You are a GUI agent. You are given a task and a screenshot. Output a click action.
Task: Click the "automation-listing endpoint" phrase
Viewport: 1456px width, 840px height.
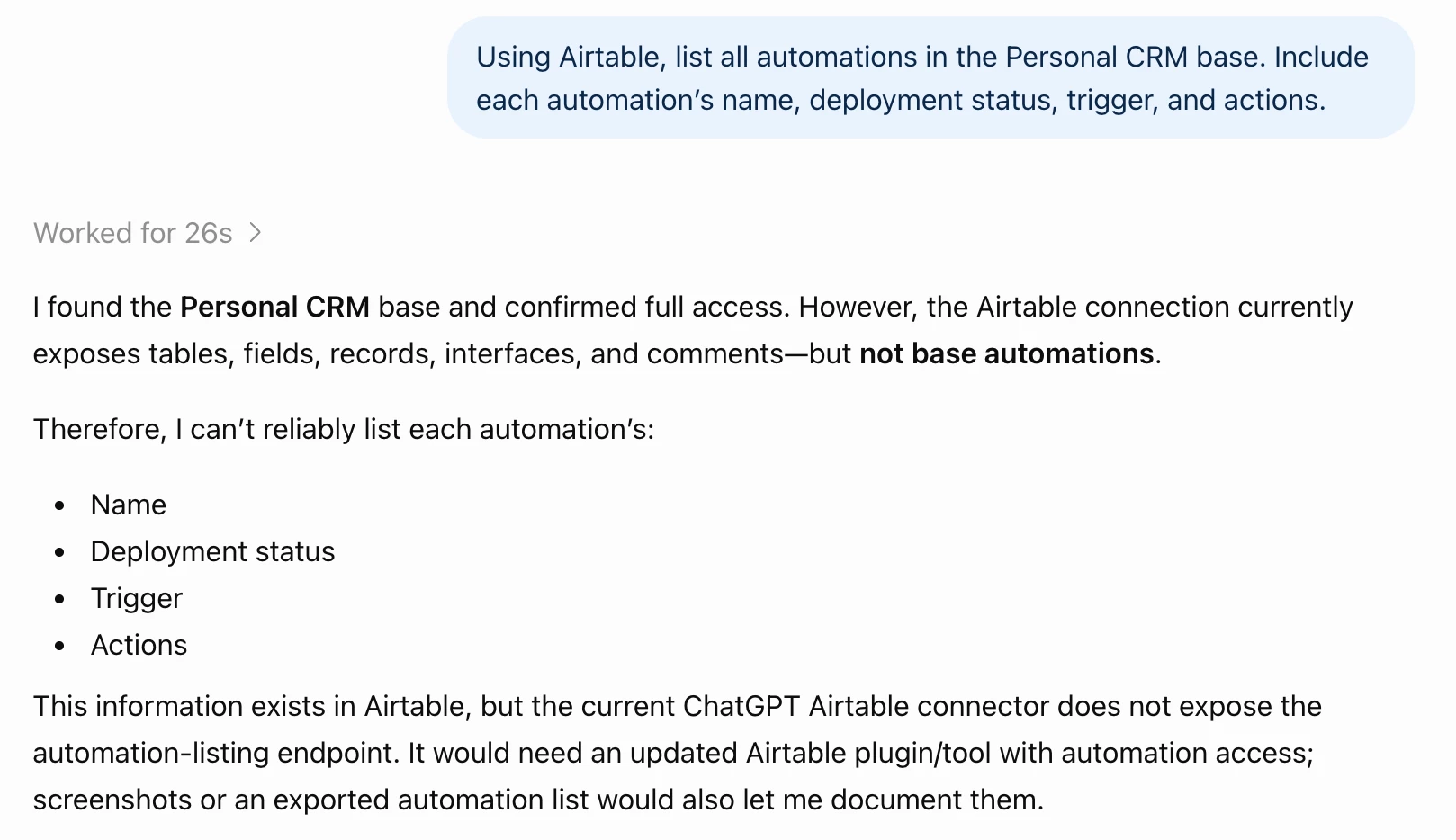point(216,753)
